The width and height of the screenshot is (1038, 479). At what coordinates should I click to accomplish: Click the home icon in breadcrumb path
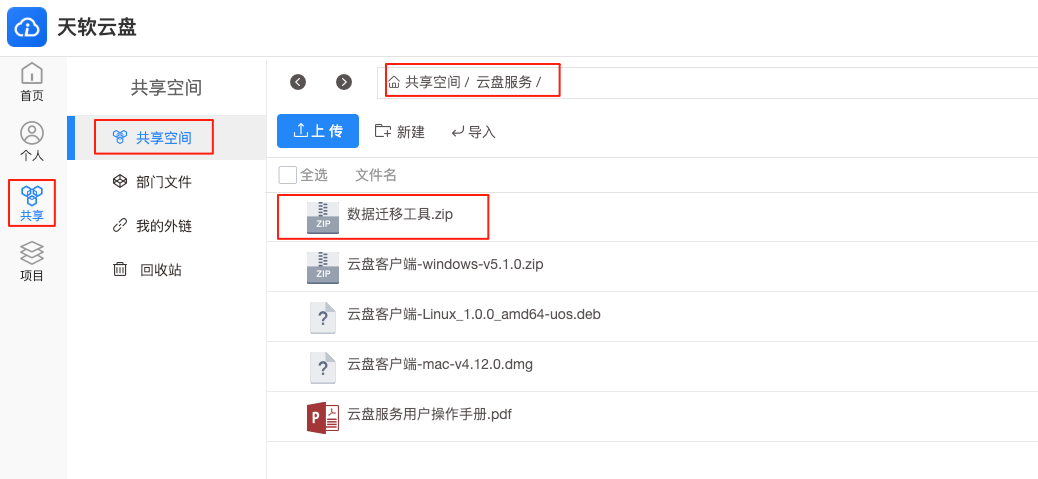[x=394, y=82]
